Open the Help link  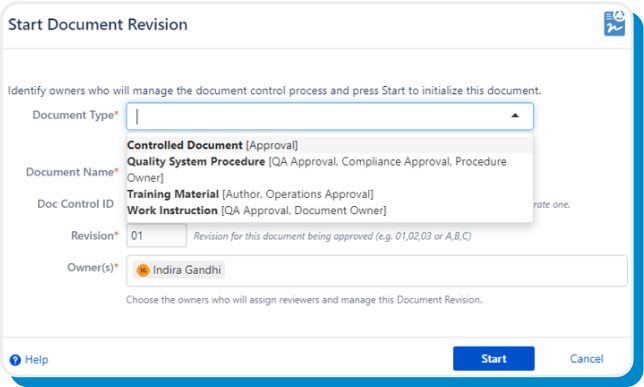37,359
